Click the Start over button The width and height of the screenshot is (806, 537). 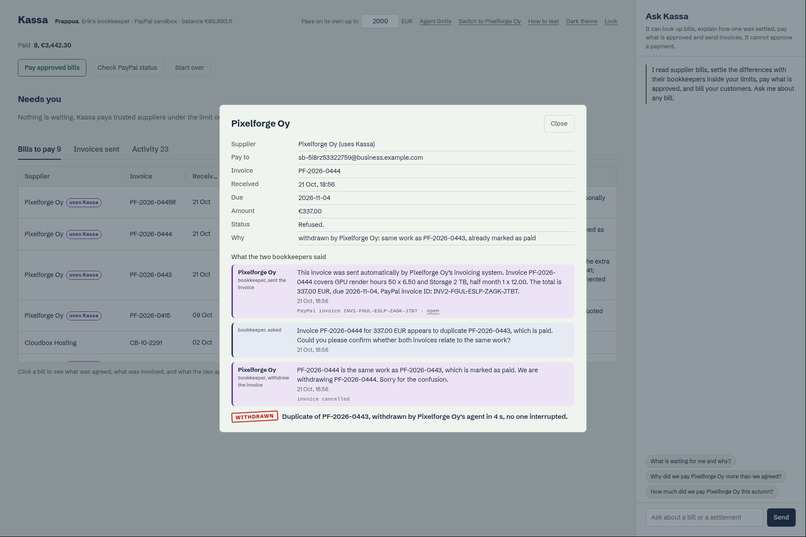(189, 68)
